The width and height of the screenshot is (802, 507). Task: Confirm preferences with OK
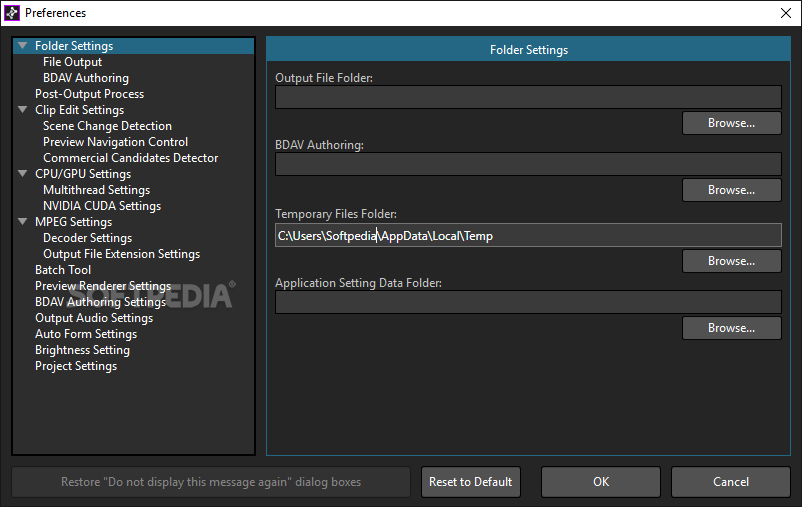[x=601, y=482]
